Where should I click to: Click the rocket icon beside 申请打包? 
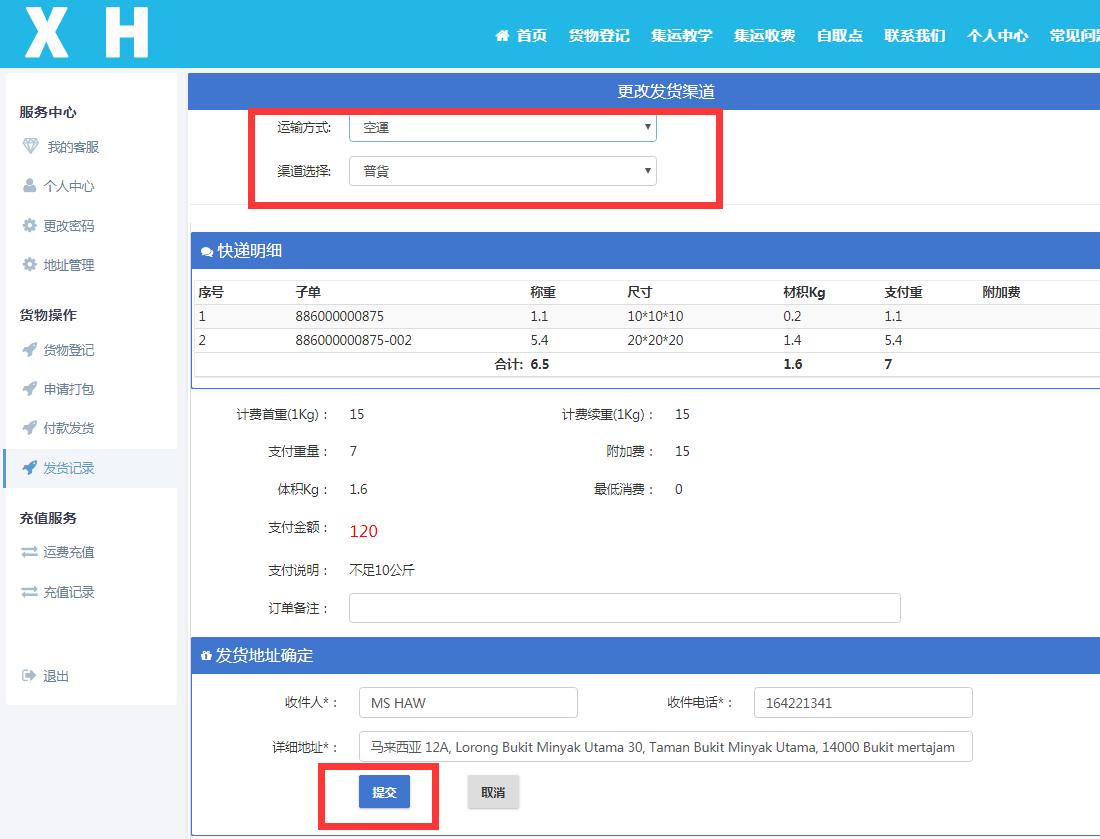[30, 389]
